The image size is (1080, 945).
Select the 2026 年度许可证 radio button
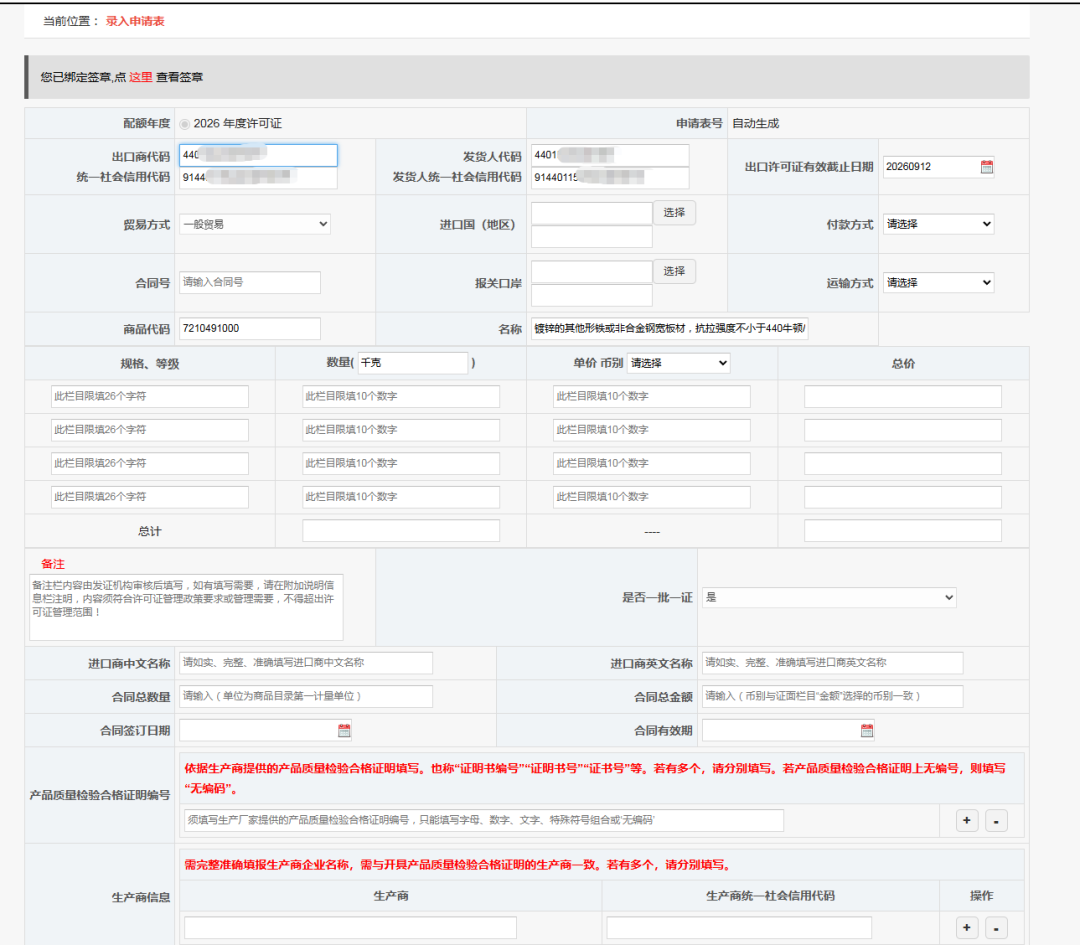[185, 124]
